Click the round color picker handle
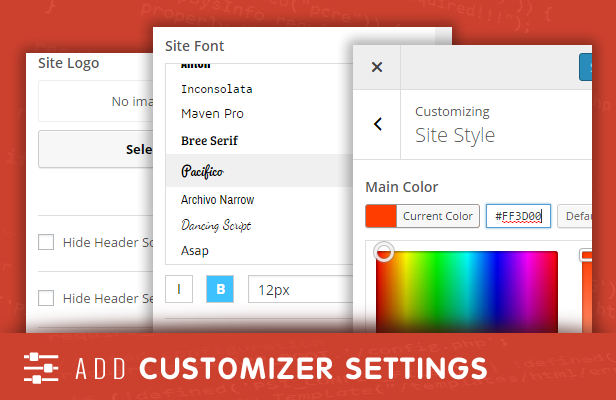 (x=384, y=252)
